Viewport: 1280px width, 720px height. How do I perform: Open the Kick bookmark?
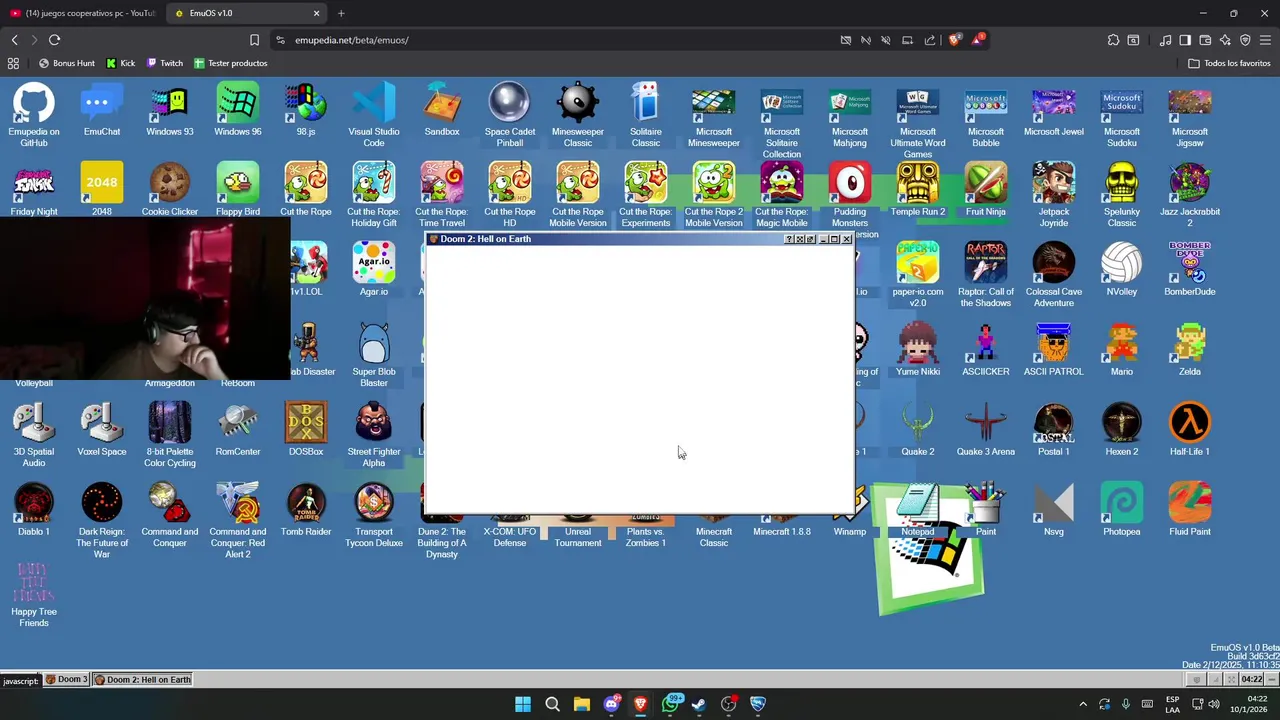121,63
